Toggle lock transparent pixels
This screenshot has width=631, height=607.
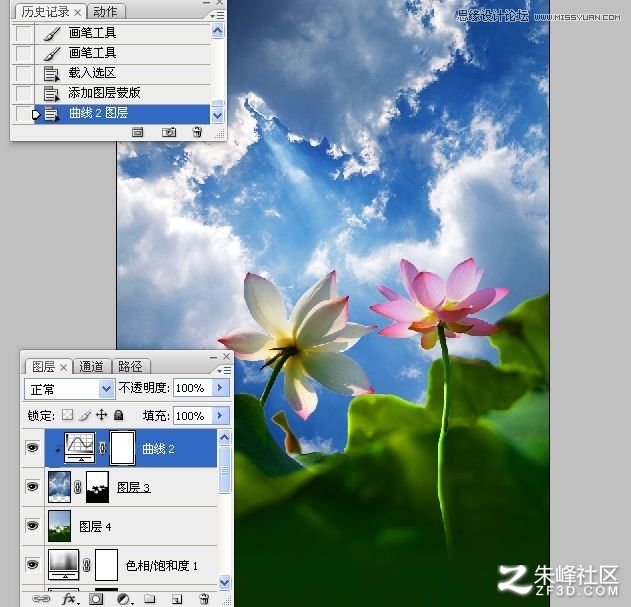67,415
